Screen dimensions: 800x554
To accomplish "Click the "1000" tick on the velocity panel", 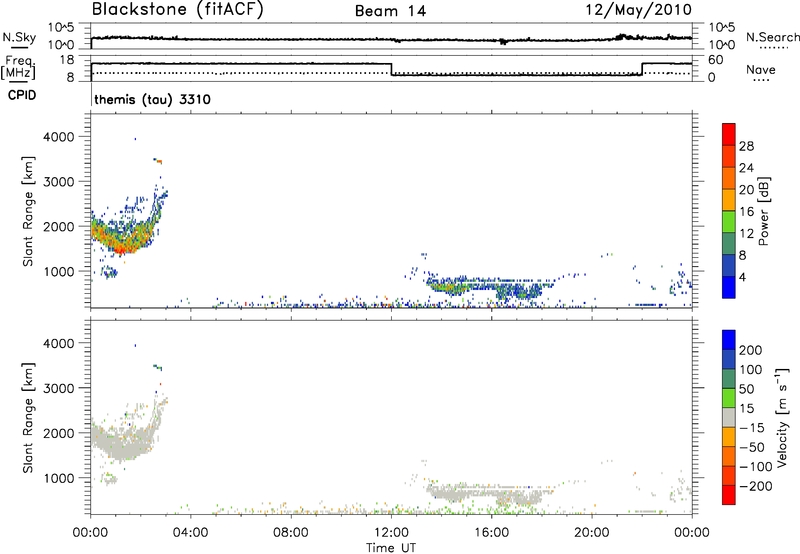I will click(x=59, y=478).
